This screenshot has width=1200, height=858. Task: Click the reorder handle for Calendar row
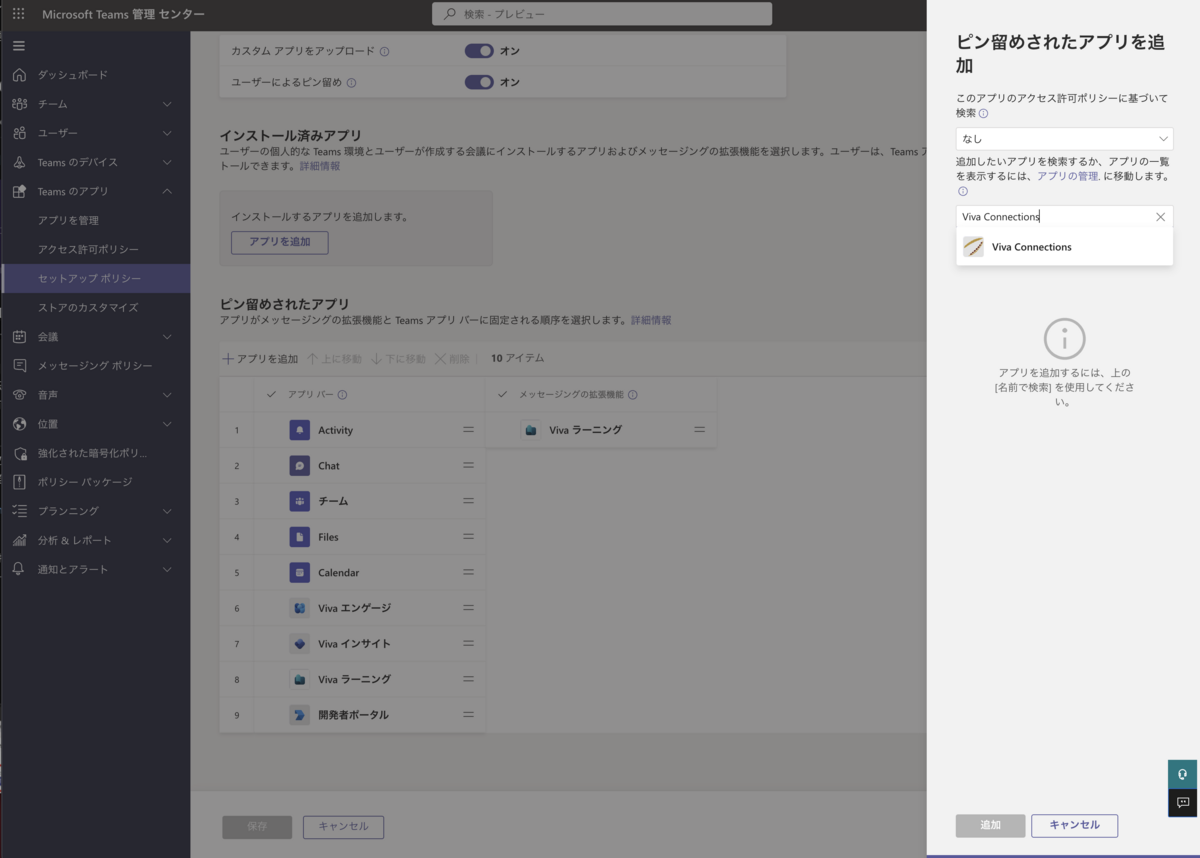coord(468,573)
